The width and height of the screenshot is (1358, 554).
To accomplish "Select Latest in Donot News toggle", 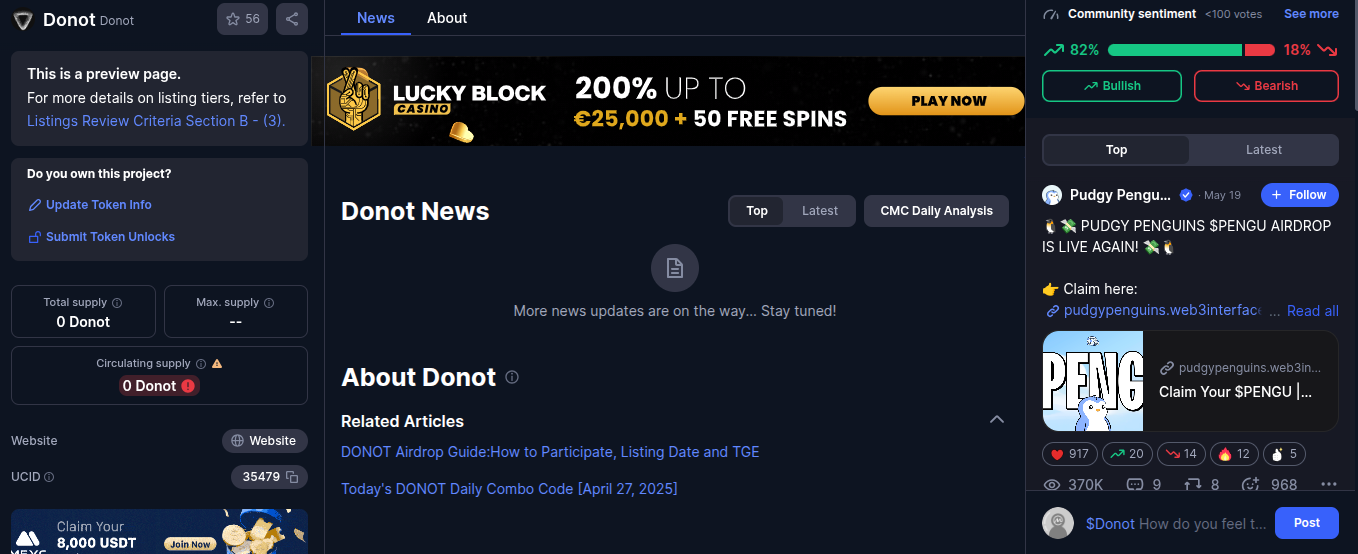I will [820, 211].
